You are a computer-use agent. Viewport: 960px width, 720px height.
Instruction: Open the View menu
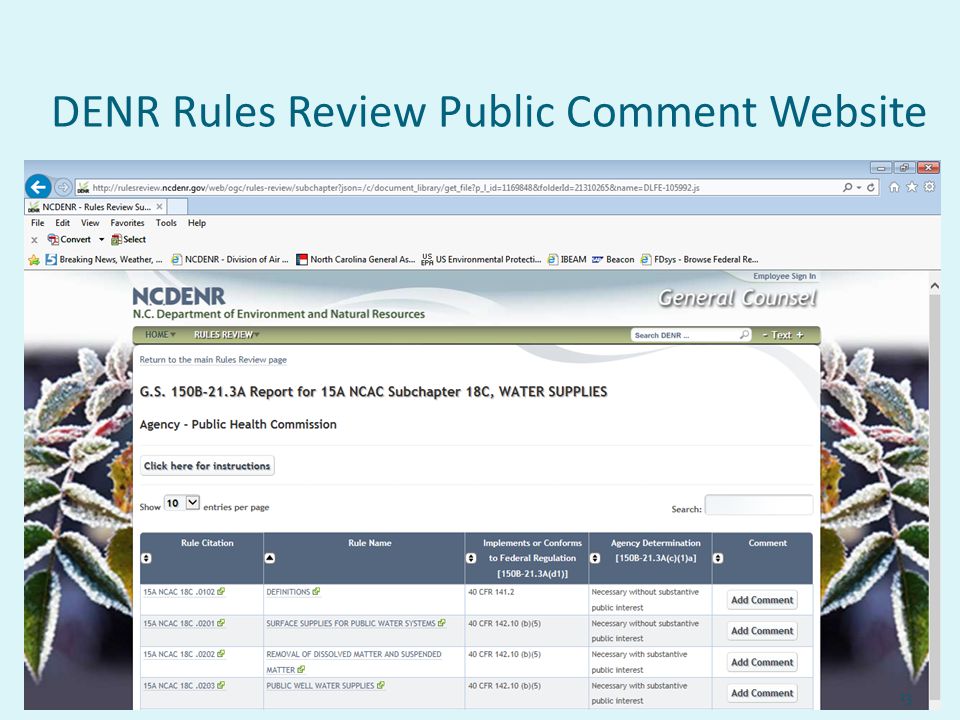(x=90, y=223)
